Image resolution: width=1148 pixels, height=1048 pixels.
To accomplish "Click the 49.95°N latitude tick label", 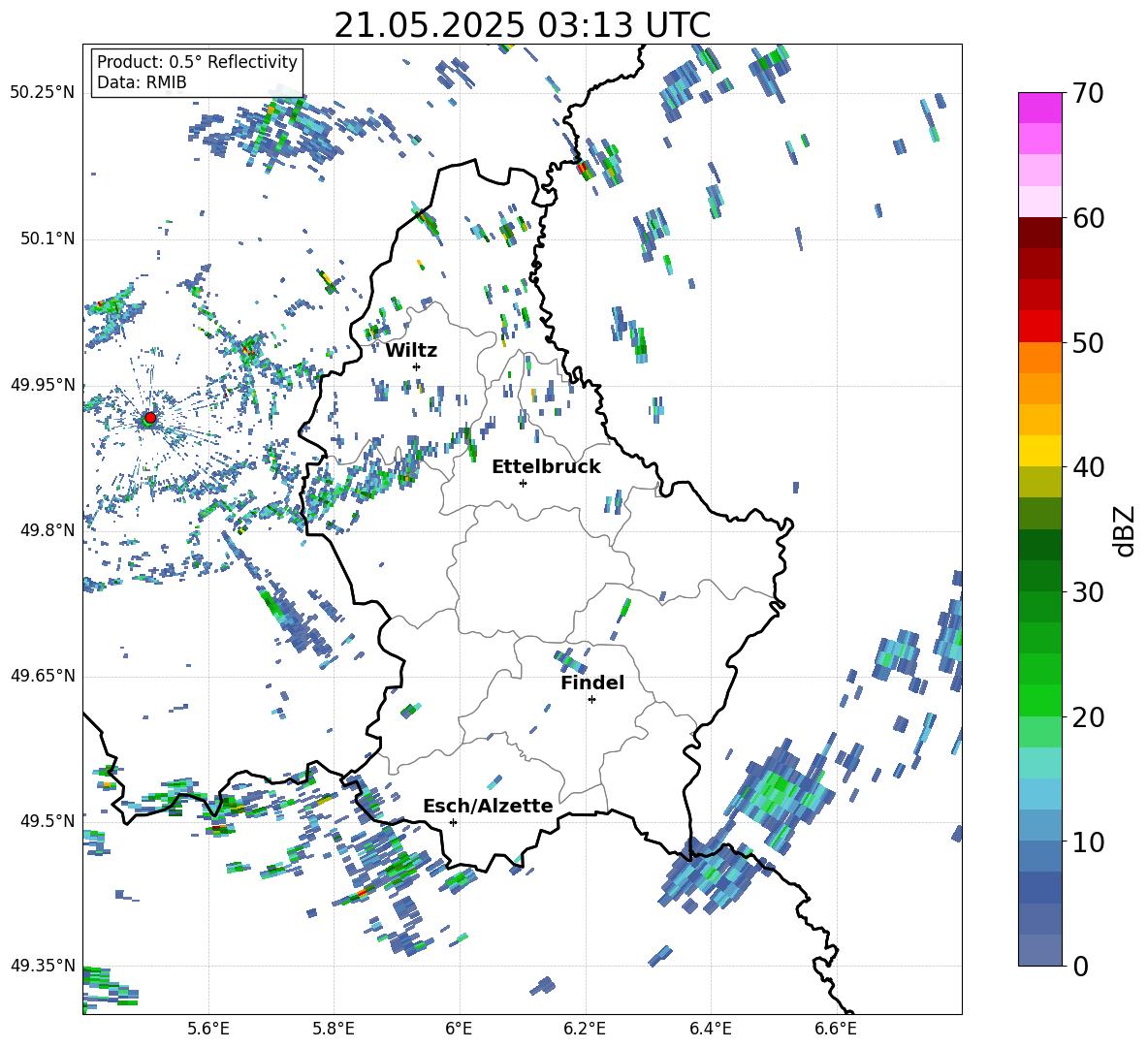I will click(43, 384).
